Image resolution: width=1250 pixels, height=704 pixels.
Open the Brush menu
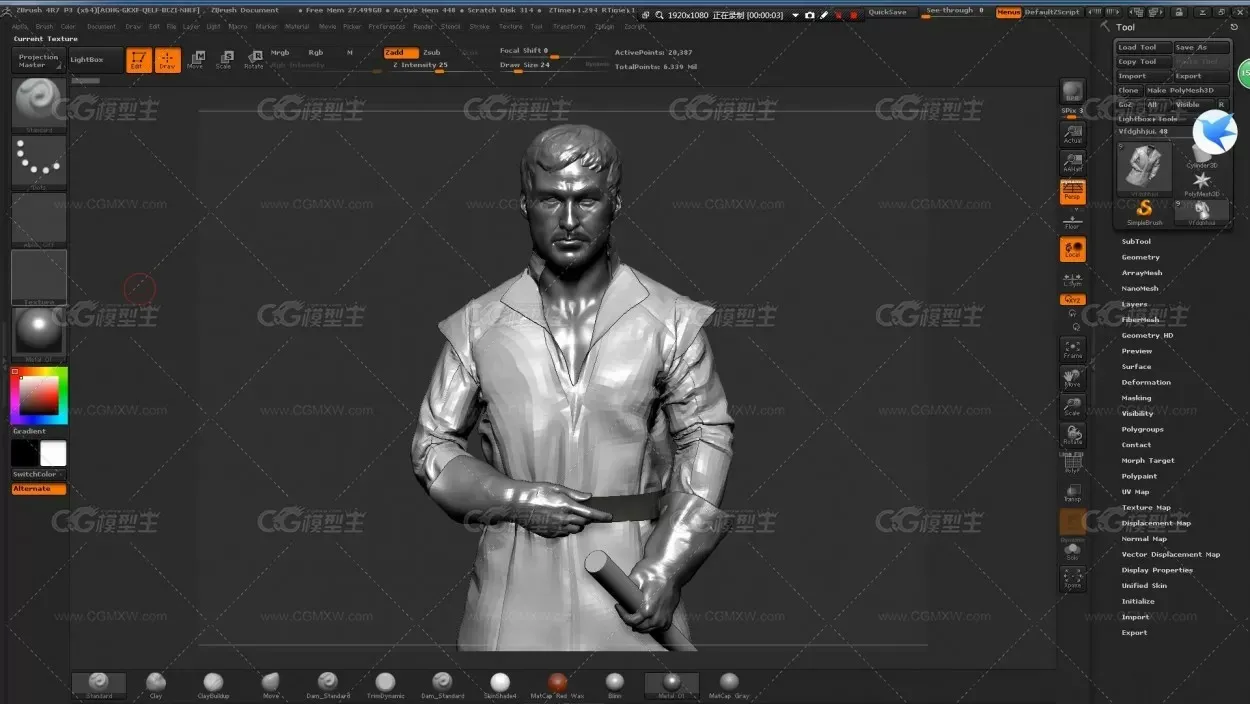coord(44,27)
